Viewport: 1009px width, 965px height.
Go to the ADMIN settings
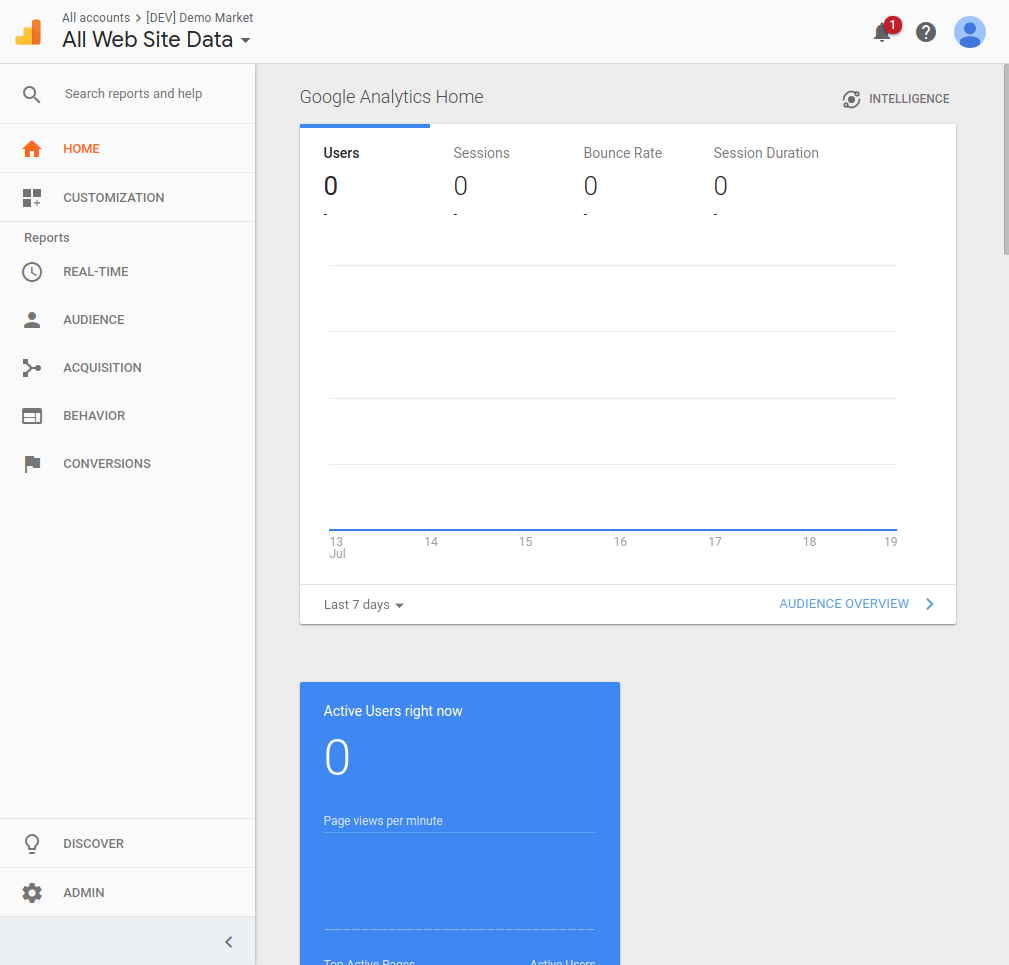click(127, 892)
